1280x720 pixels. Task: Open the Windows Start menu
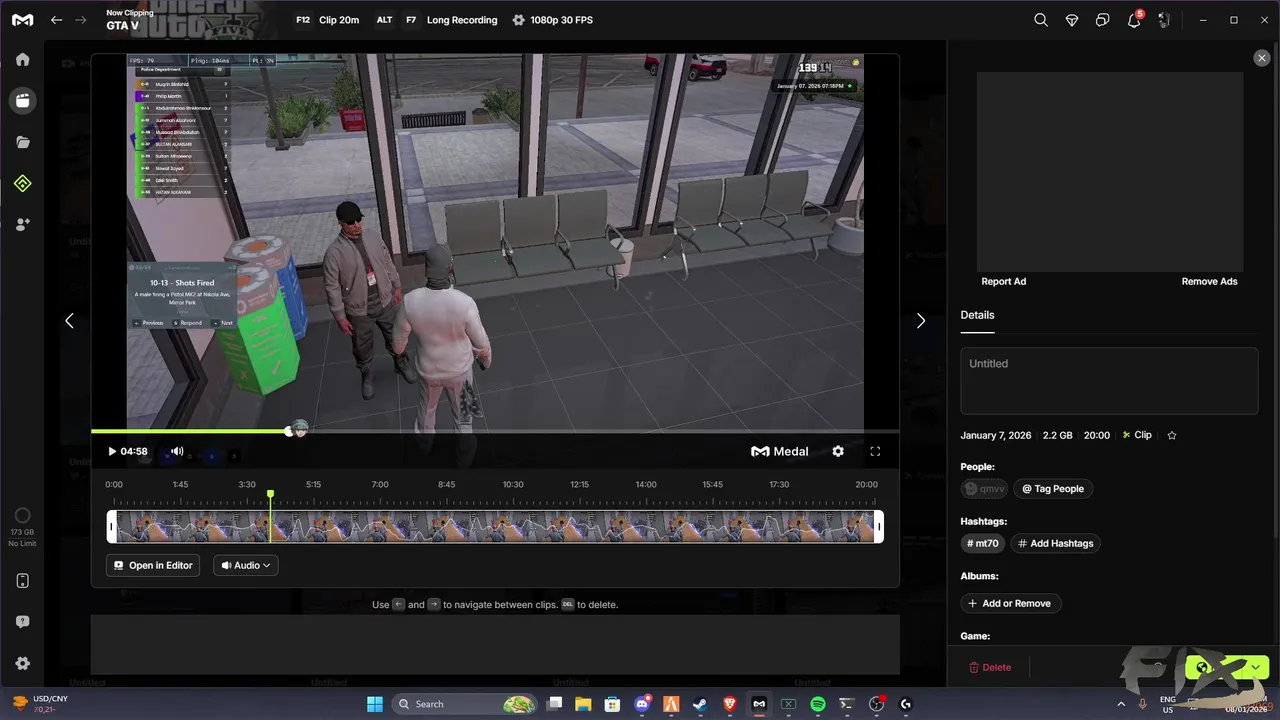pyautogui.click(x=374, y=704)
